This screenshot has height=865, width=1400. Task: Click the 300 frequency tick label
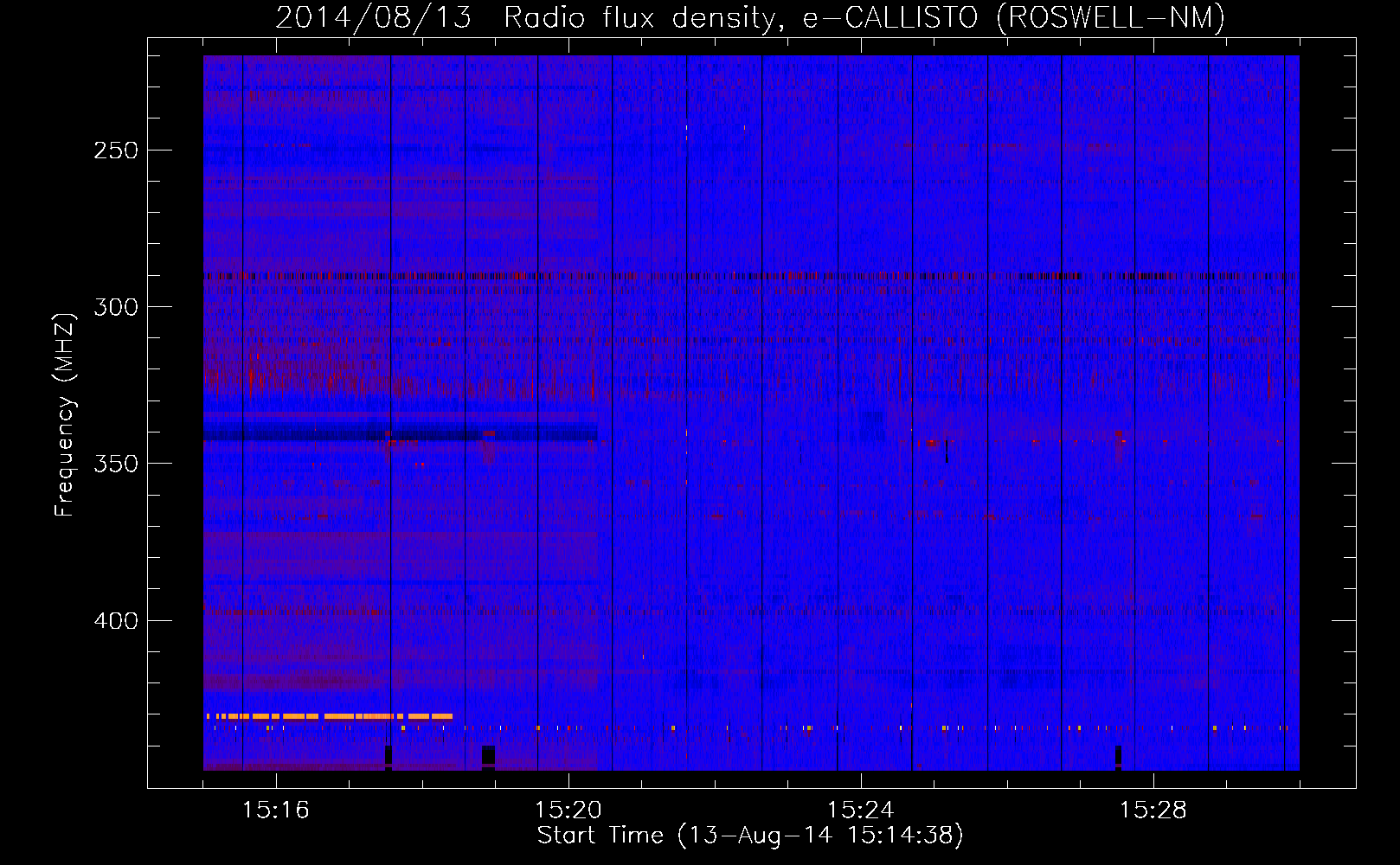pos(116,307)
